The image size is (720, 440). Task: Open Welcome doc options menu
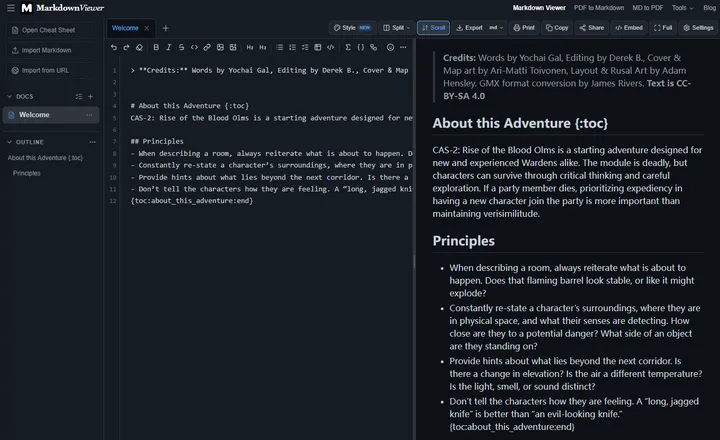click(x=89, y=115)
